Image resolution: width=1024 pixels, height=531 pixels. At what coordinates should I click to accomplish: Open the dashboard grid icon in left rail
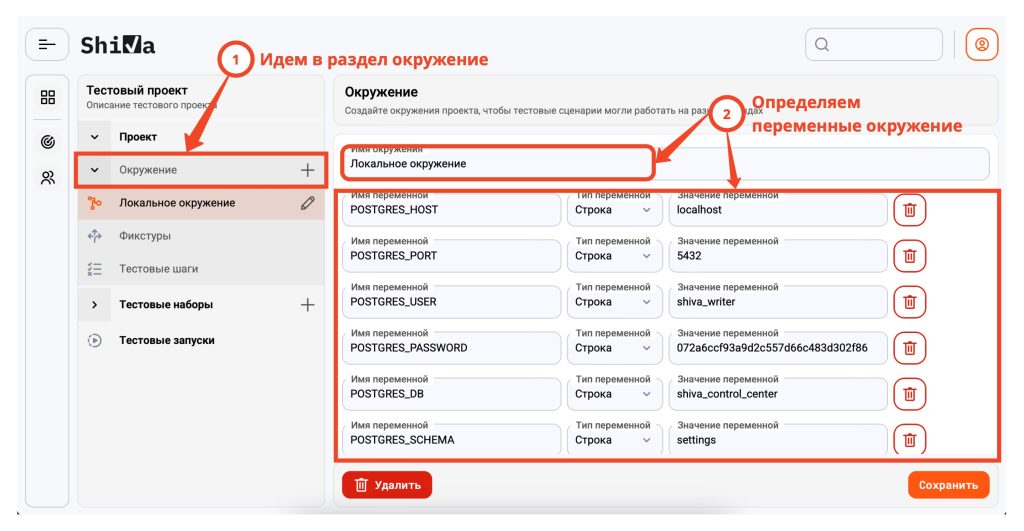coord(47,97)
